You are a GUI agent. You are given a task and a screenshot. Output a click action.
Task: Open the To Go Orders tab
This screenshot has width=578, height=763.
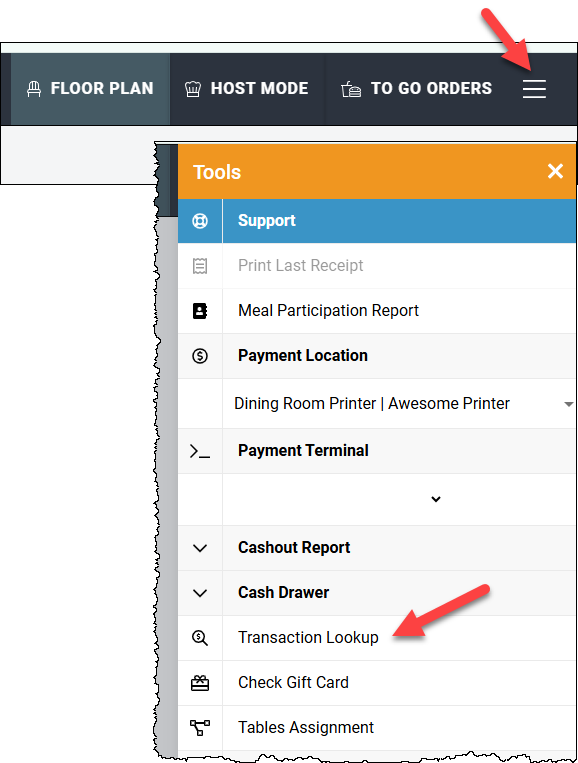pyautogui.click(x=416, y=89)
